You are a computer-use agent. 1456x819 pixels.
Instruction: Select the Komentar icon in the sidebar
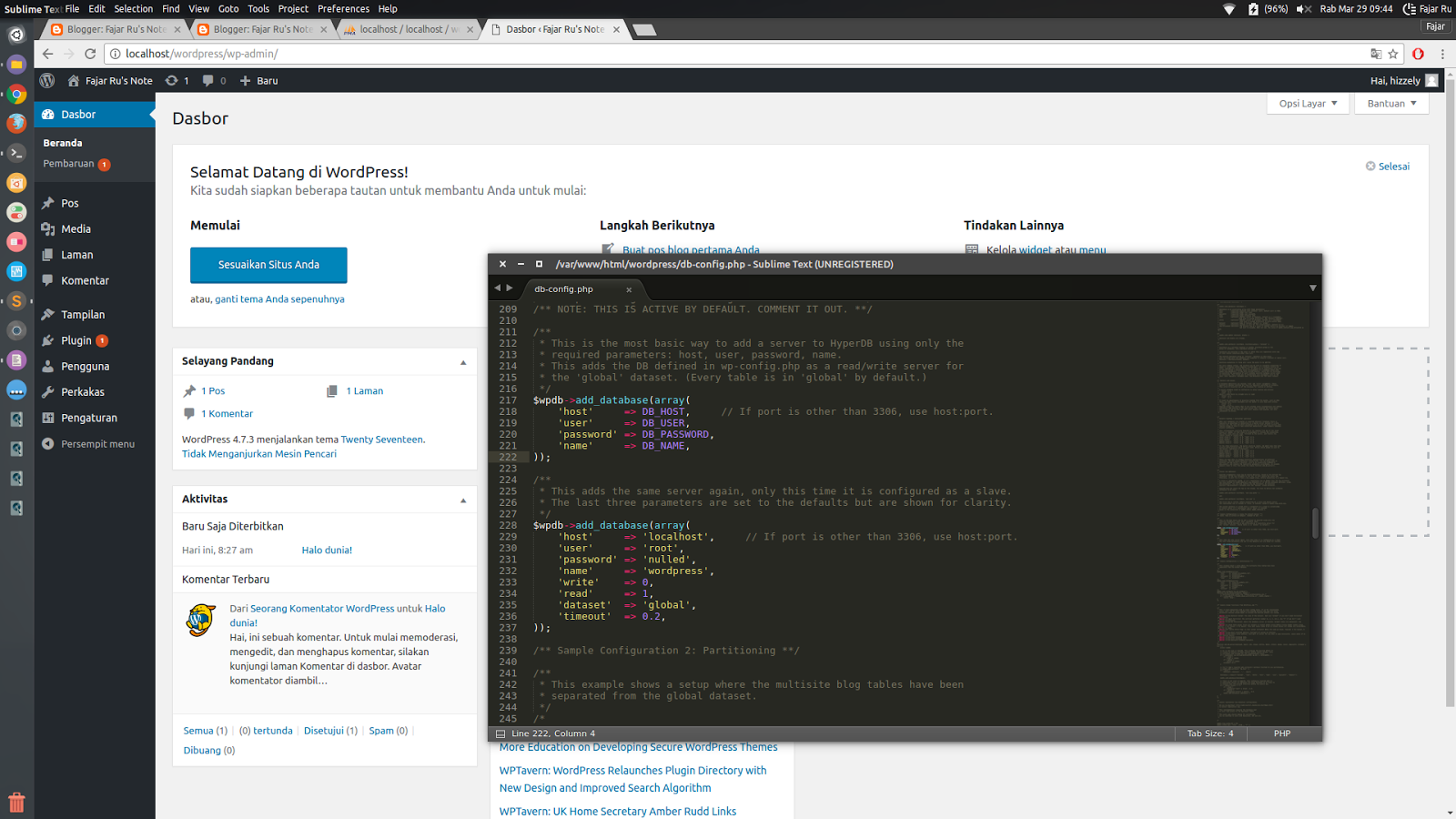click(x=50, y=280)
